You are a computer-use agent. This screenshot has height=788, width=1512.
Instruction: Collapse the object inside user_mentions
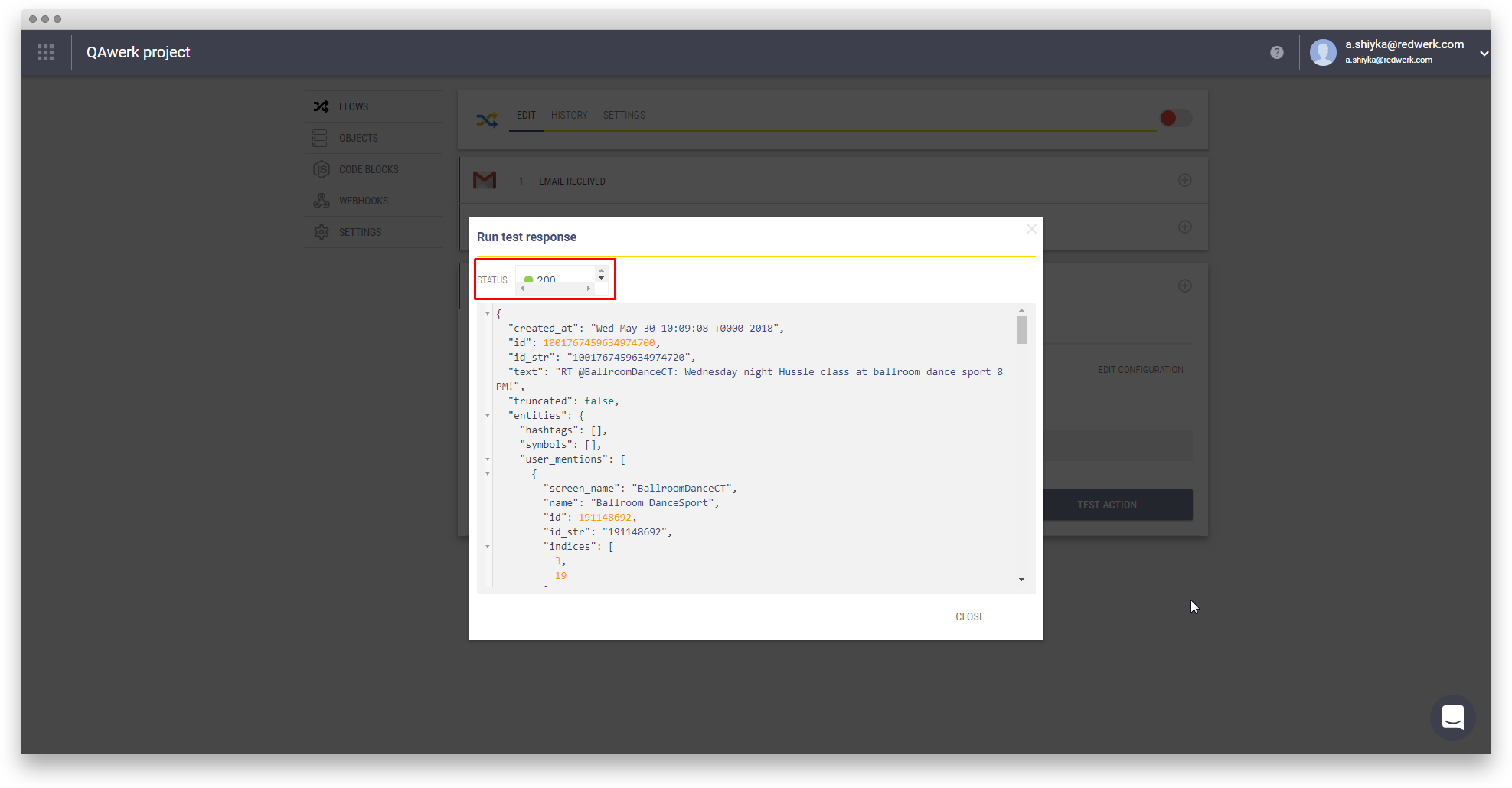click(x=487, y=474)
